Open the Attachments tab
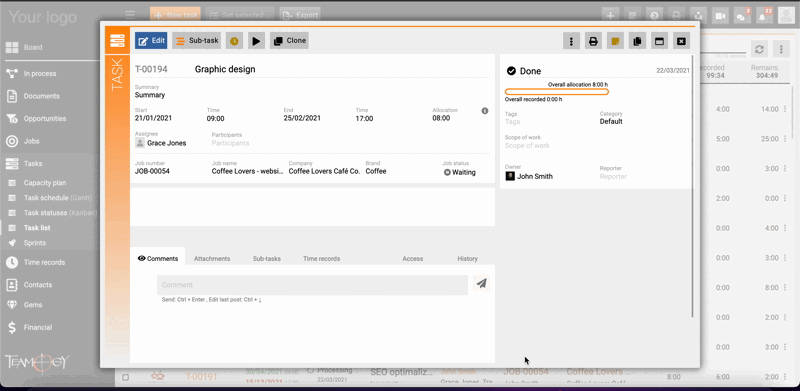 pos(212,259)
